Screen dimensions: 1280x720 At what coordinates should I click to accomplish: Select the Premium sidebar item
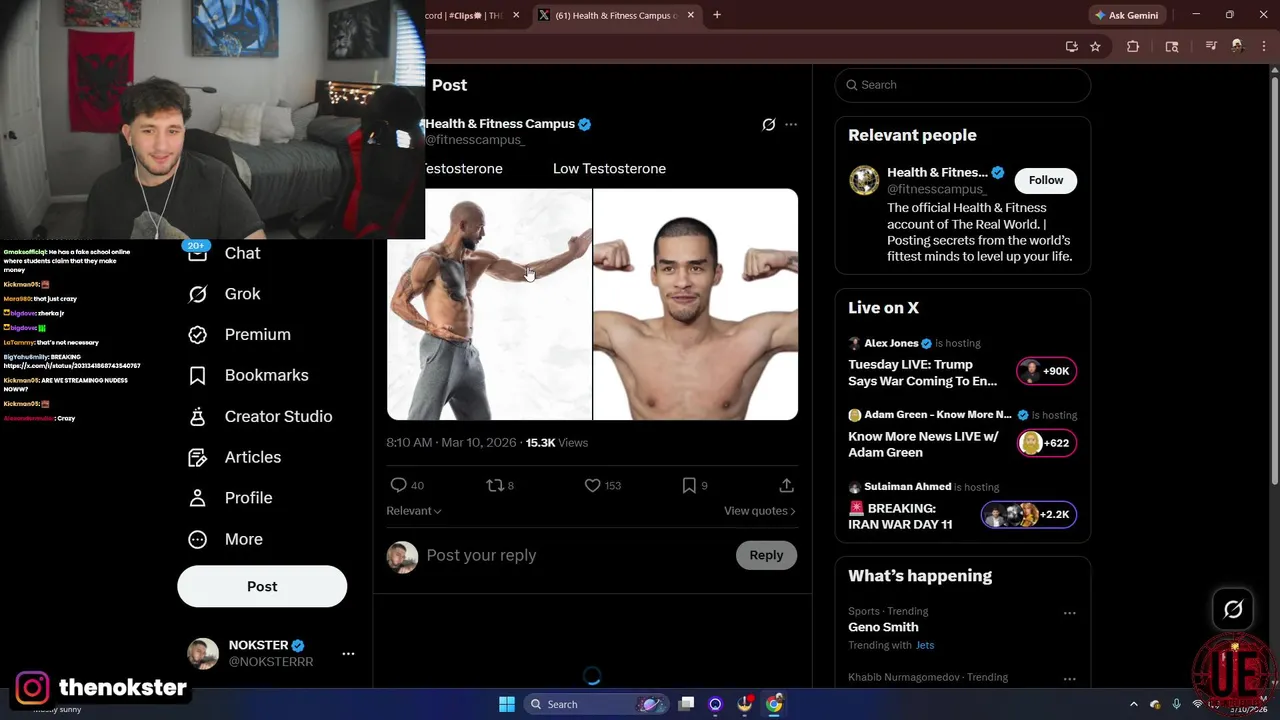(241, 335)
